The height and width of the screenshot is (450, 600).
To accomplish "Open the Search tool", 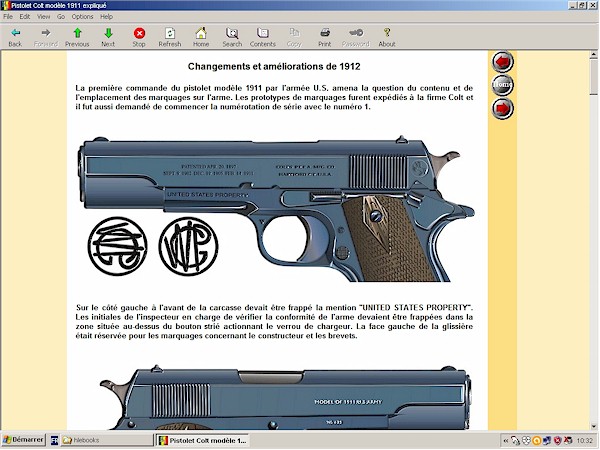I will [x=232, y=37].
